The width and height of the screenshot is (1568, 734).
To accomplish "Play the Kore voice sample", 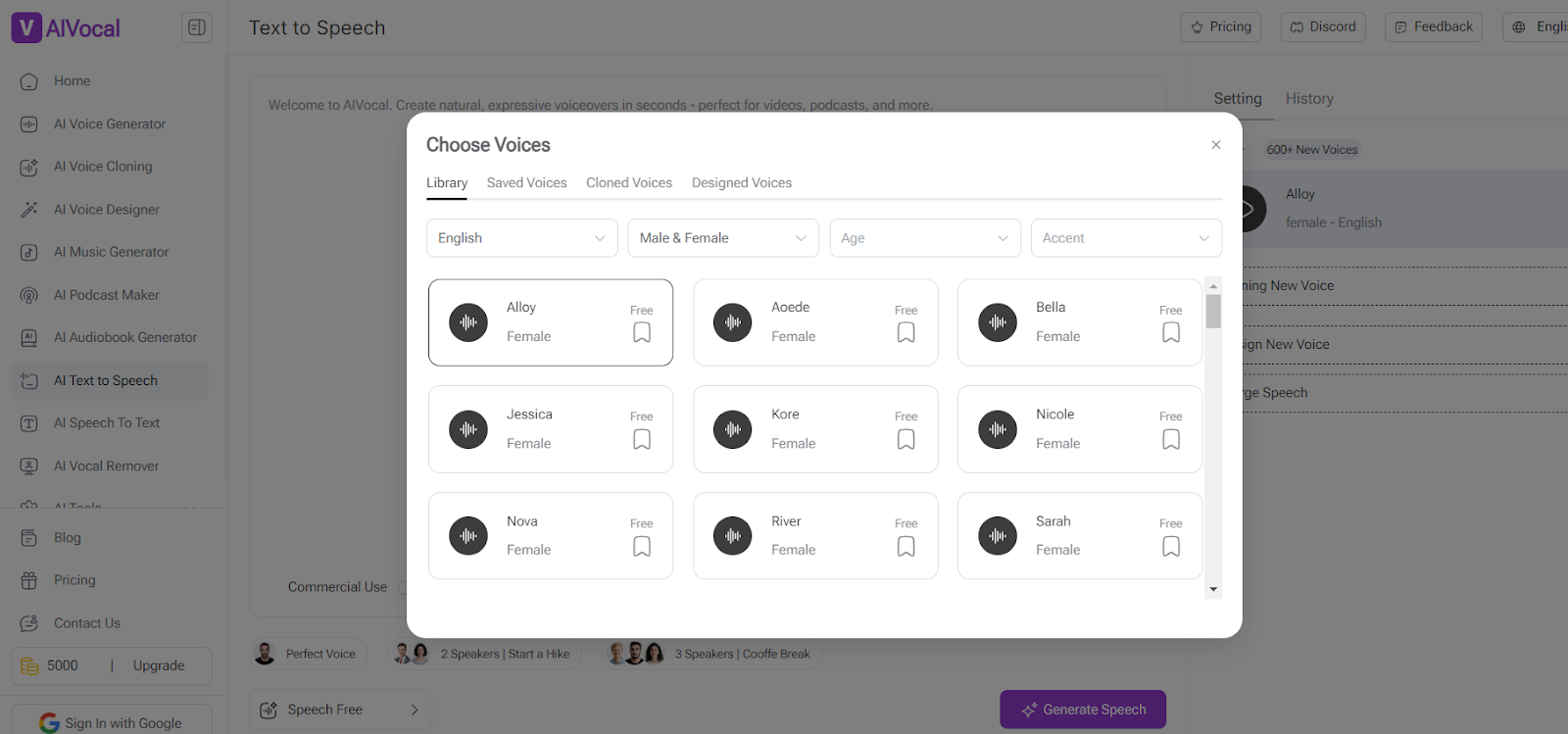I will [x=733, y=429].
